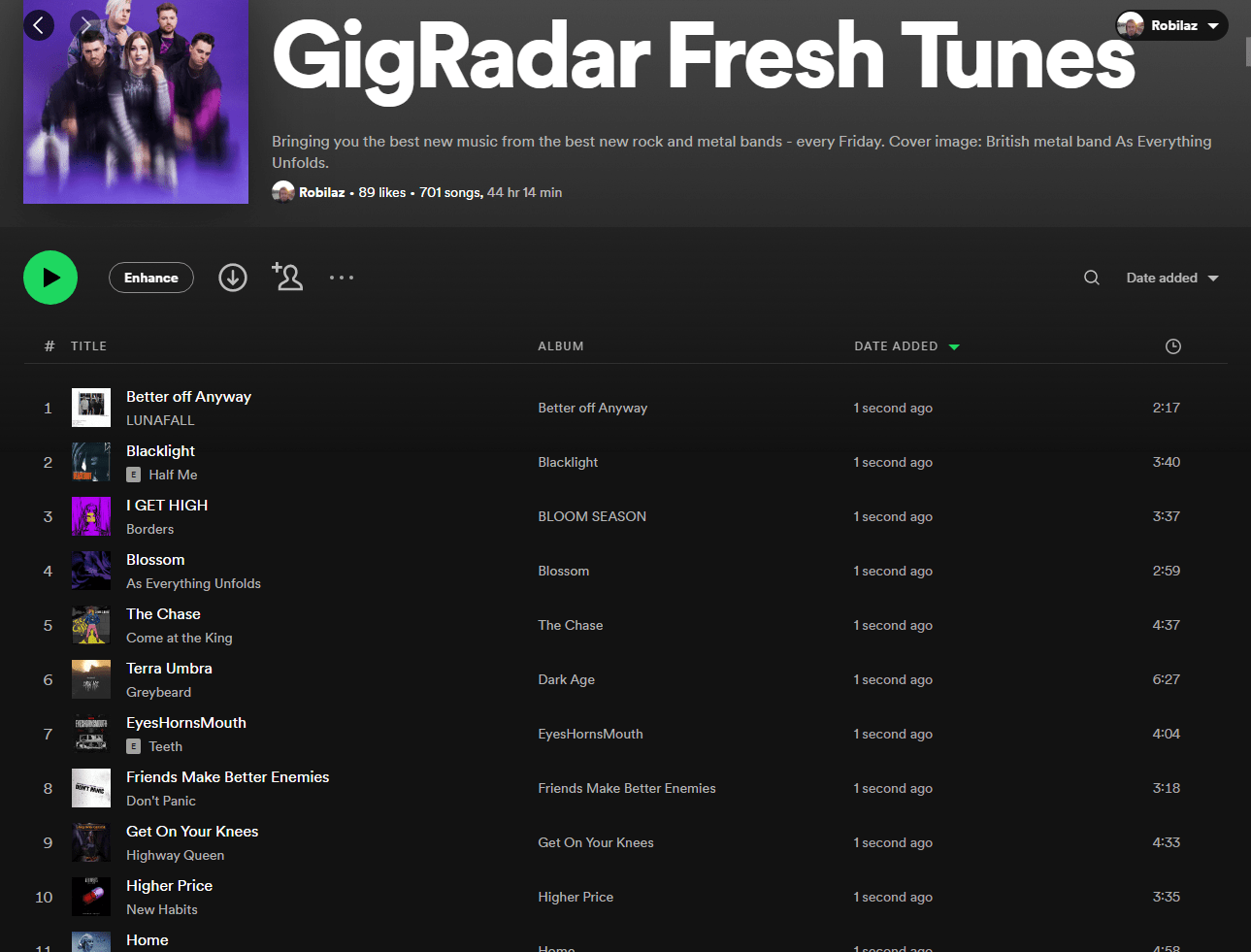1251x952 pixels.
Task: Go back using the left arrow
Action: click(39, 24)
